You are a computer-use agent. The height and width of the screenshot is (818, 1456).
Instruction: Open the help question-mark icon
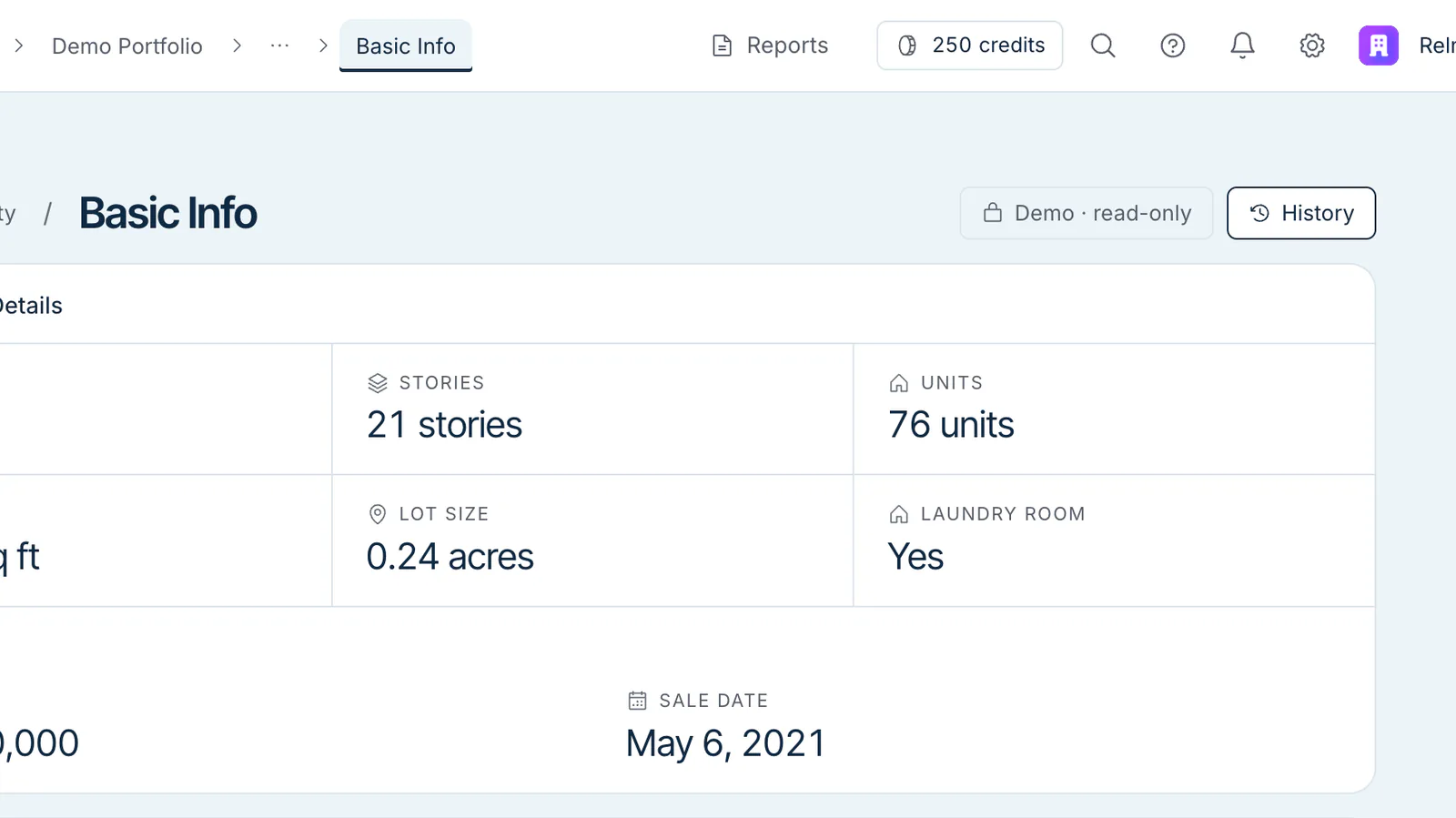[x=1173, y=45]
